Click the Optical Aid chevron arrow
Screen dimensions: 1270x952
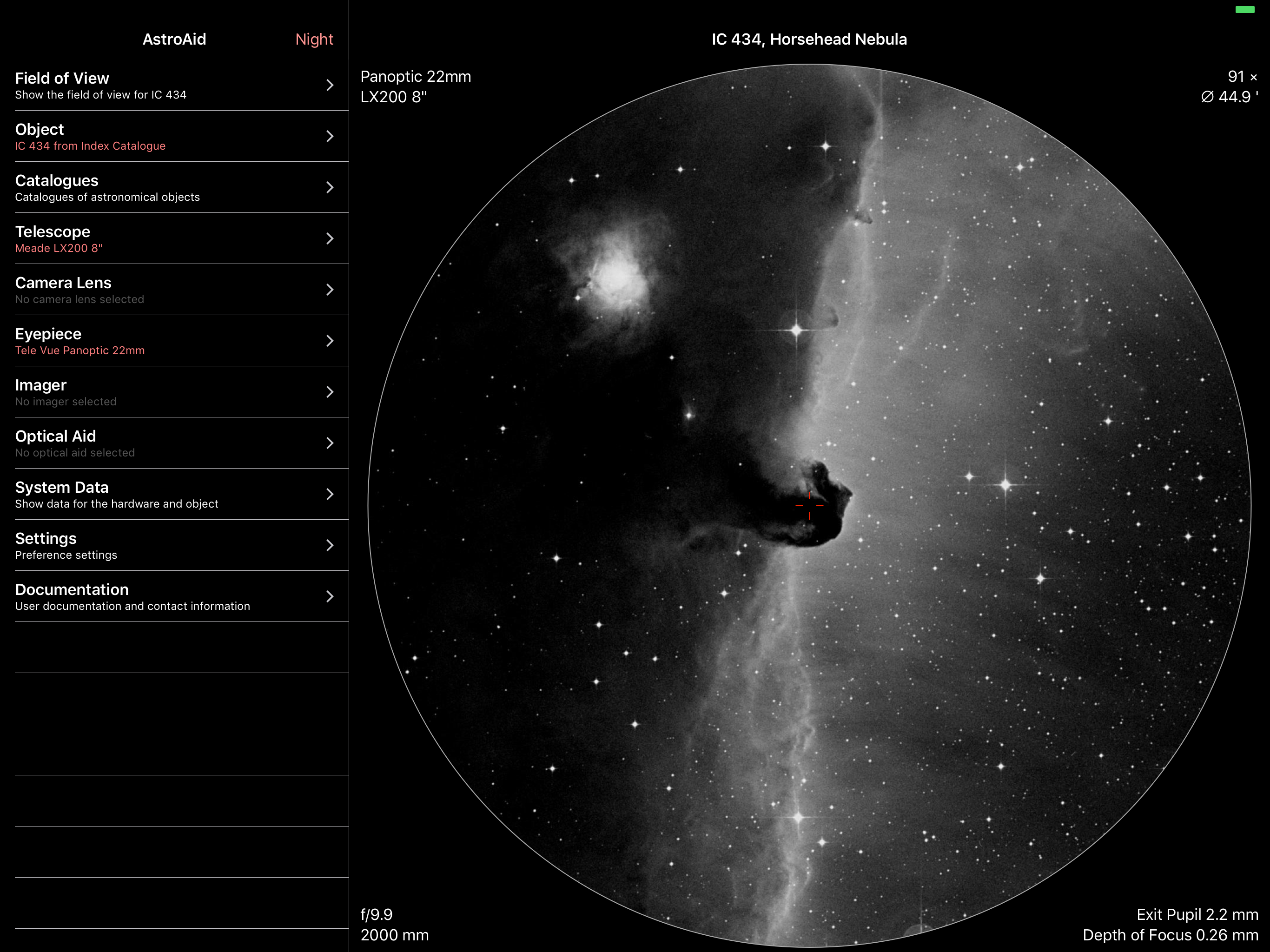pyautogui.click(x=330, y=443)
